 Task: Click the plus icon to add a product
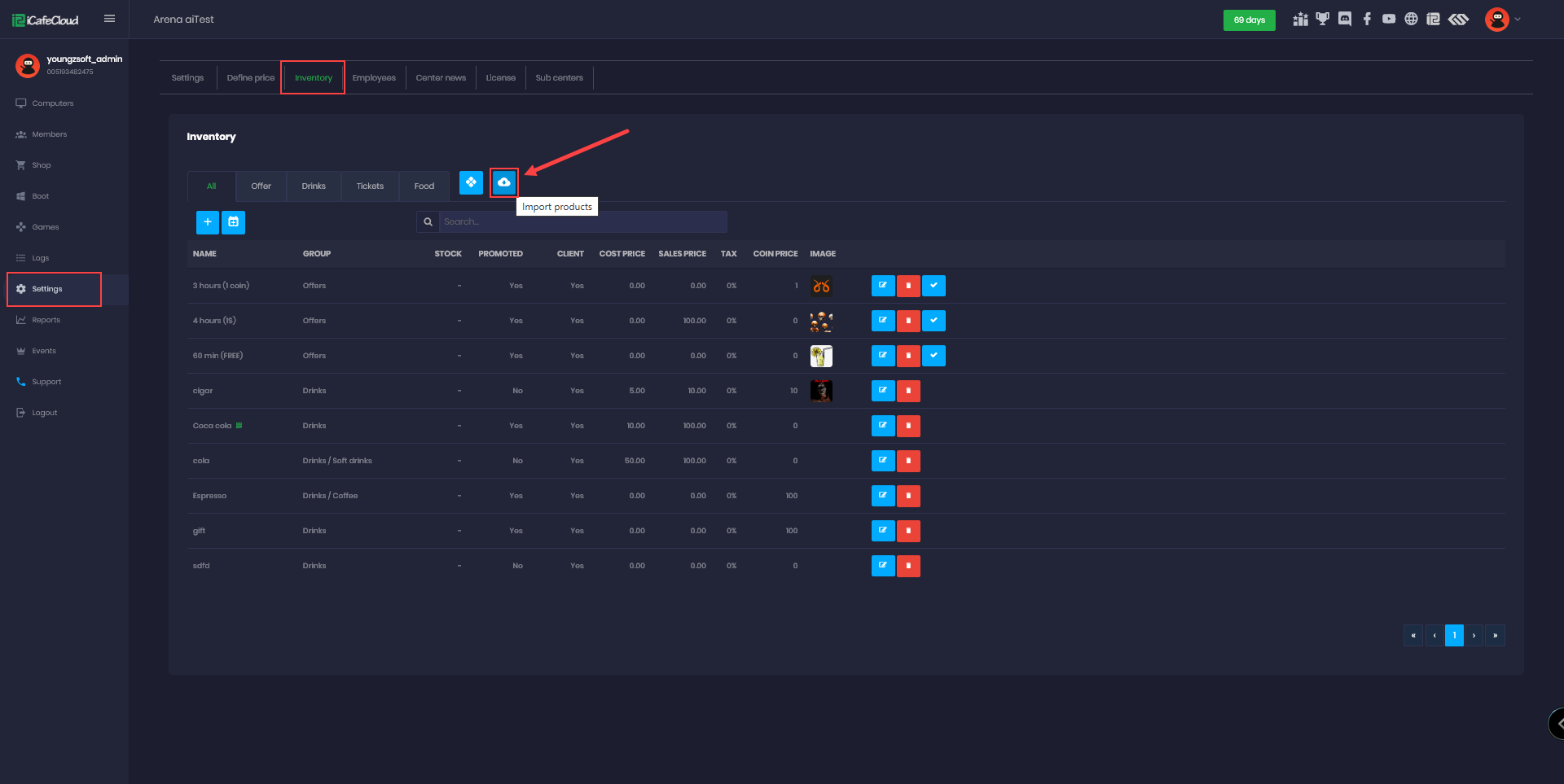coord(208,222)
